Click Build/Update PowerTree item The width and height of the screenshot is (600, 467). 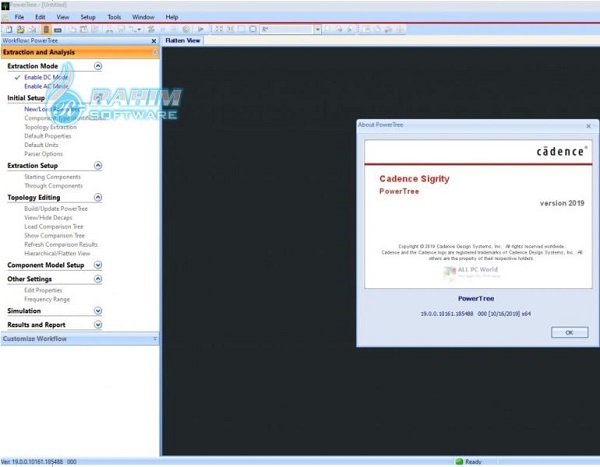coord(56,209)
